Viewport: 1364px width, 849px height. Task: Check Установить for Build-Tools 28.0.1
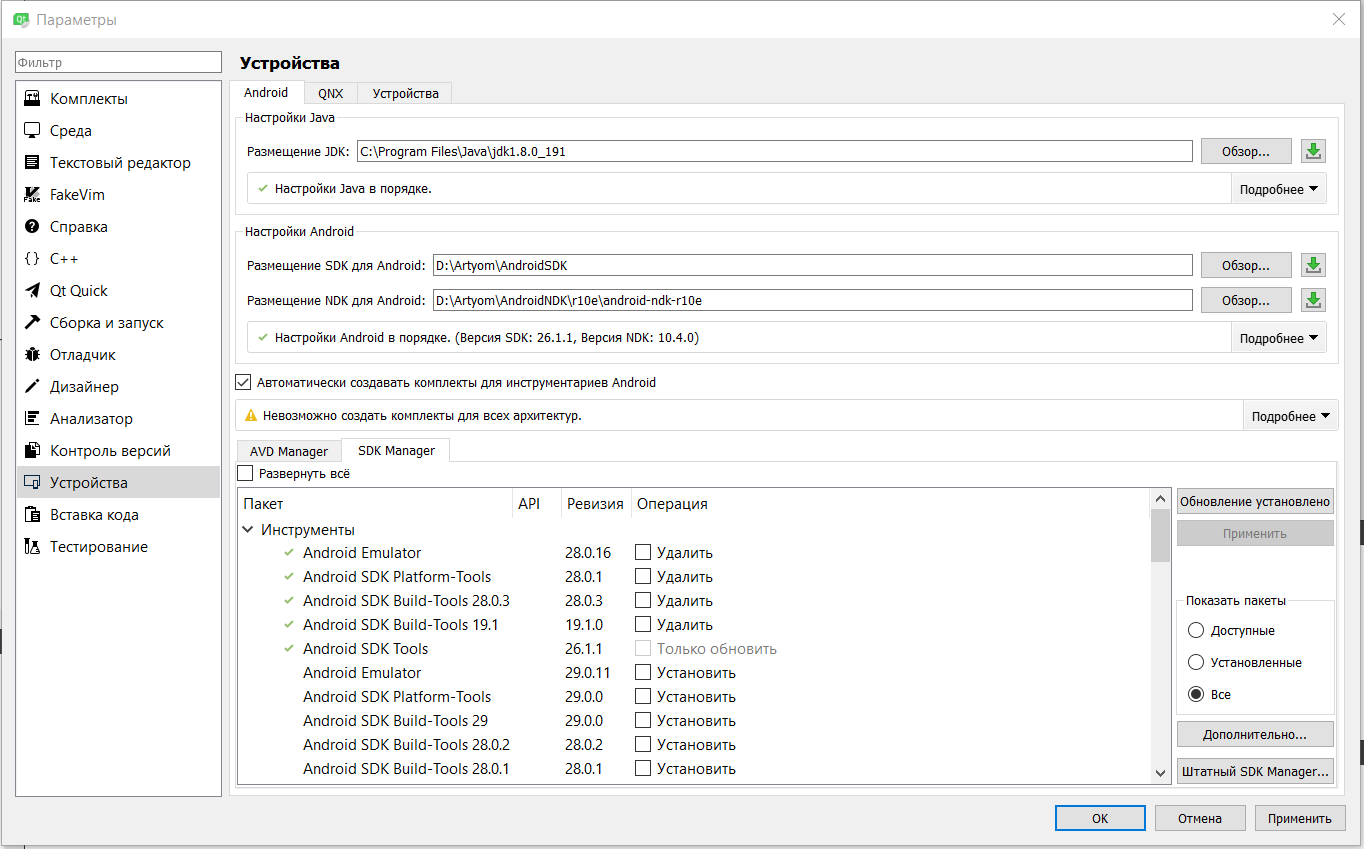(643, 768)
